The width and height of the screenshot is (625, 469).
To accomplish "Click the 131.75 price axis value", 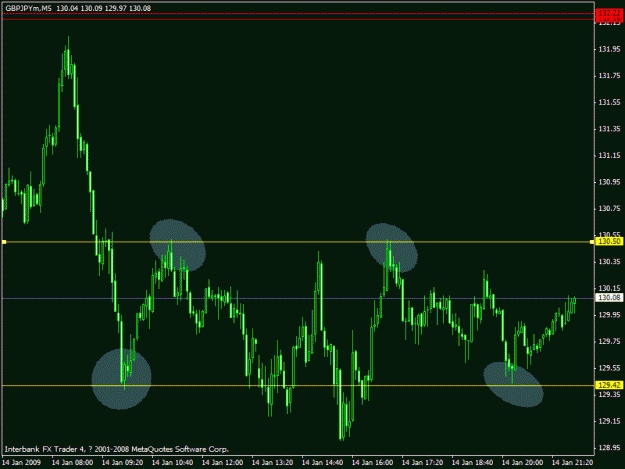I will [609, 76].
